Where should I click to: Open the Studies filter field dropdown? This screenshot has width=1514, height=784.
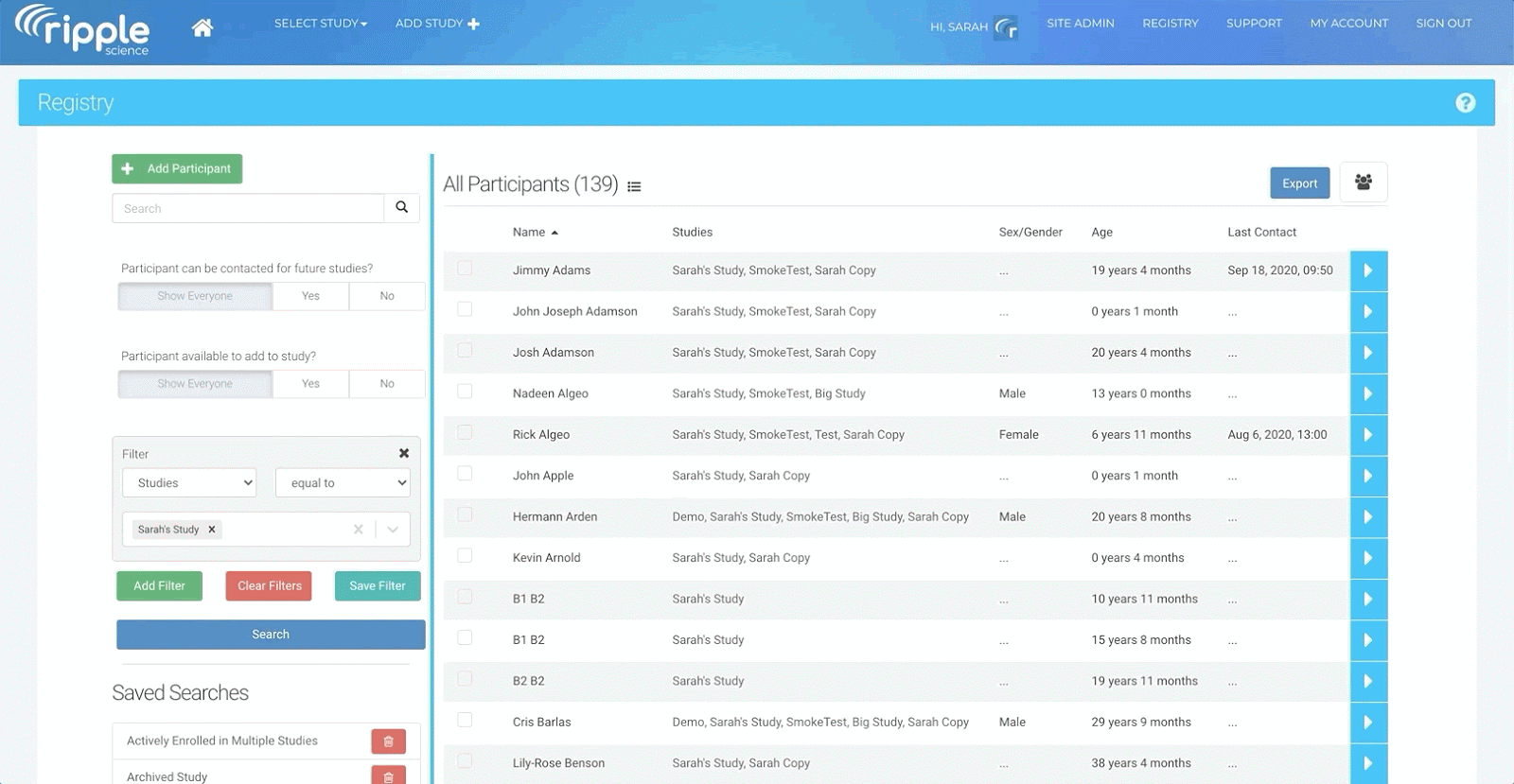[x=189, y=483]
